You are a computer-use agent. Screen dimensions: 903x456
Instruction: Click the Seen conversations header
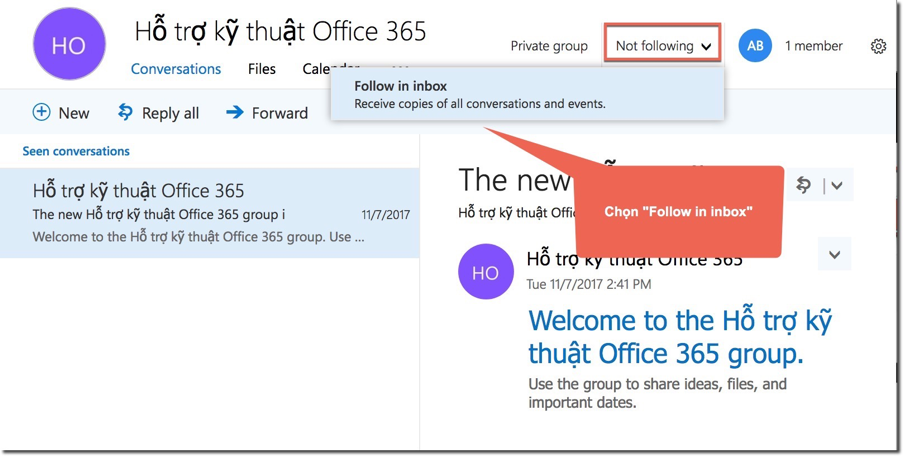coord(76,151)
